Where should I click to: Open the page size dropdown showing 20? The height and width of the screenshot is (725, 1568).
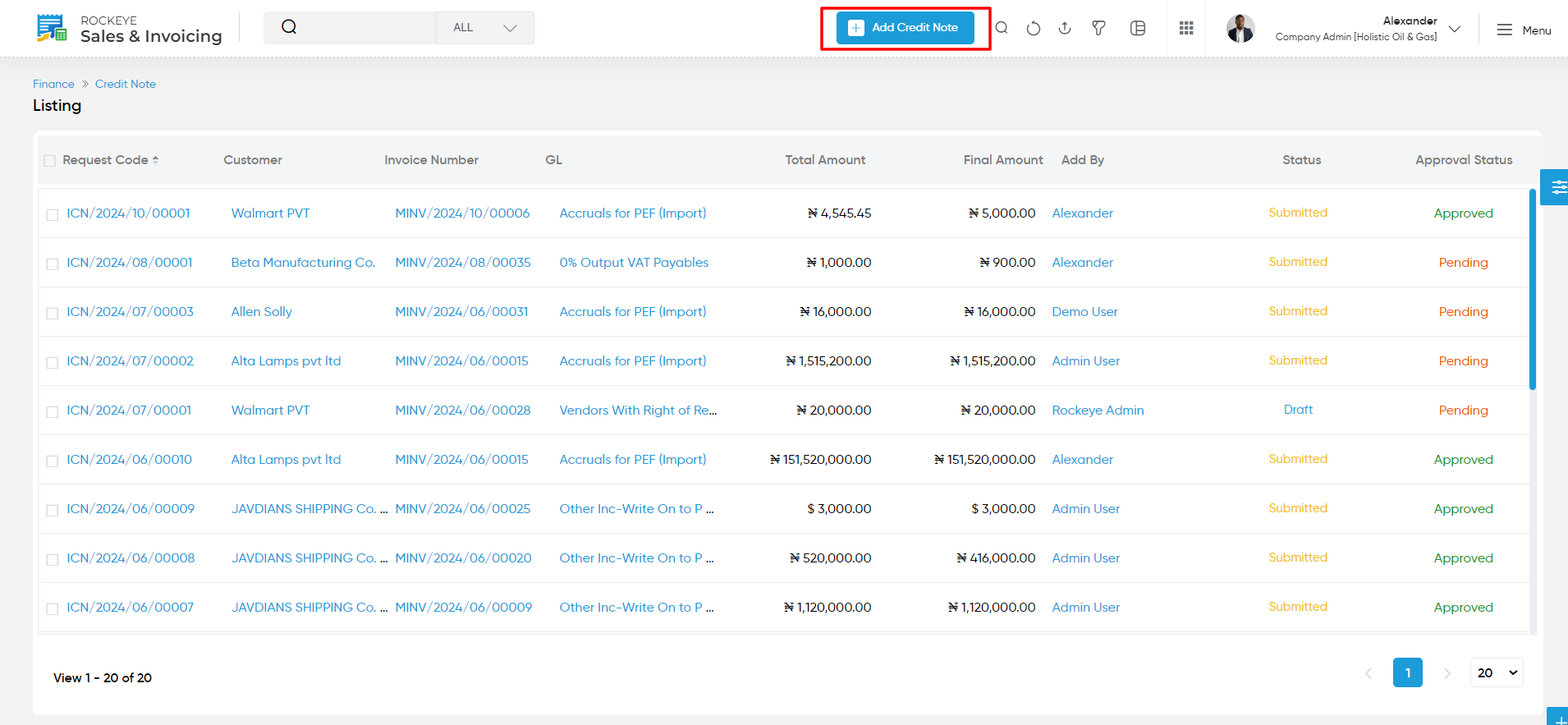pyautogui.click(x=1497, y=672)
